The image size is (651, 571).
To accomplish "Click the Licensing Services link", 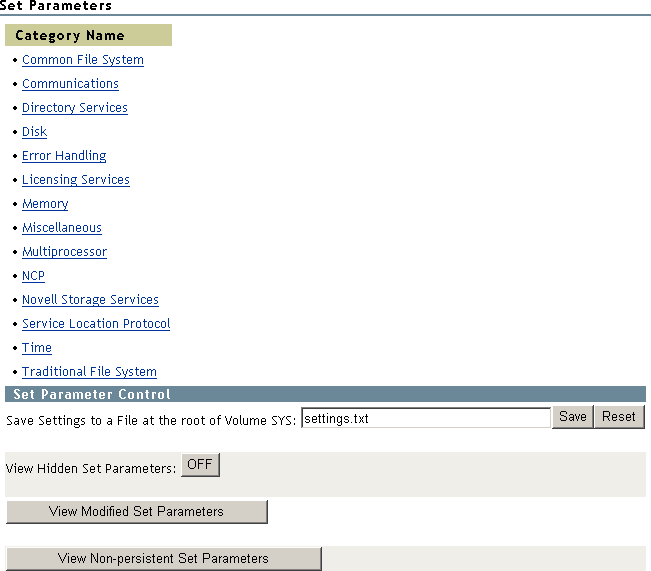I will pos(76,180).
